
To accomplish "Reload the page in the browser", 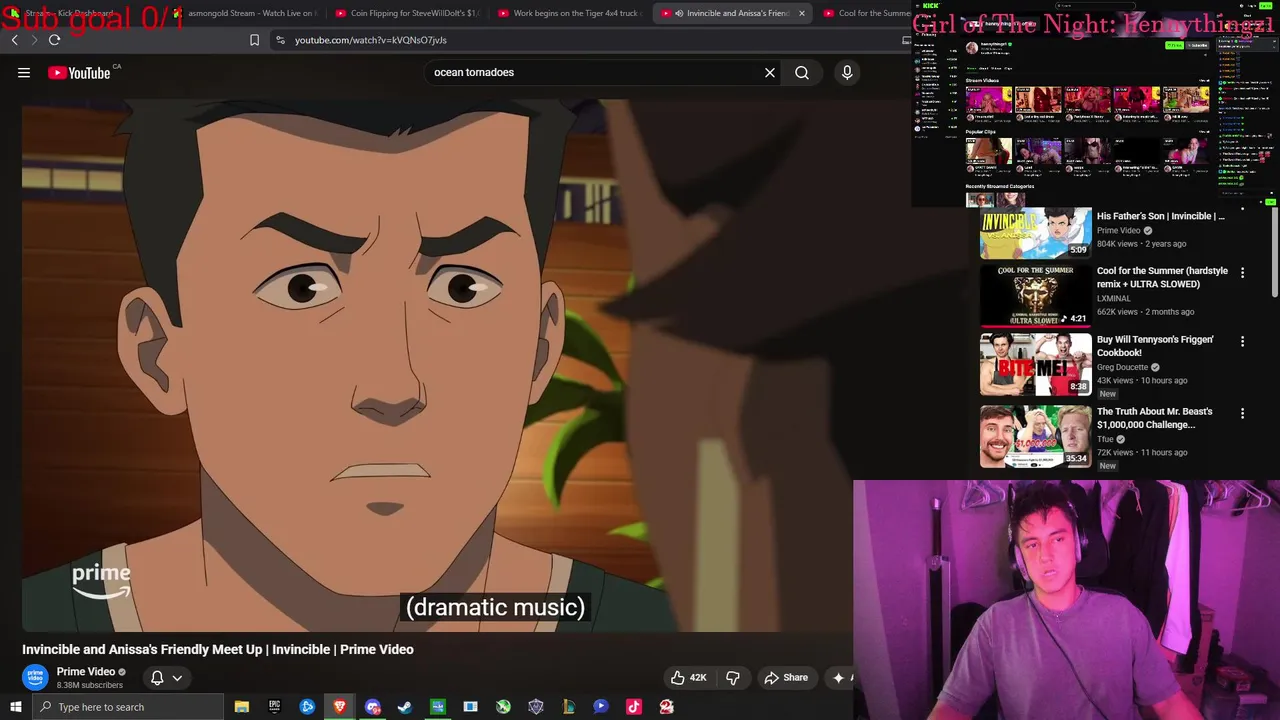I will pyautogui.click(x=54, y=40).
